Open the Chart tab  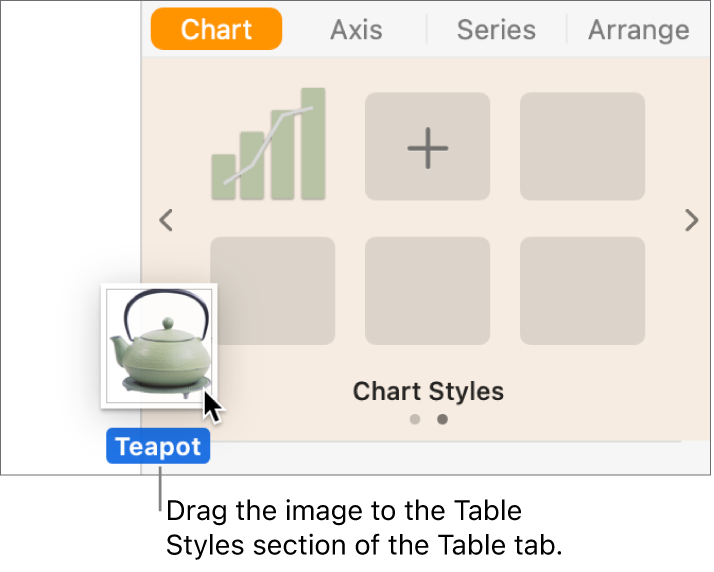tap(216, 30)
